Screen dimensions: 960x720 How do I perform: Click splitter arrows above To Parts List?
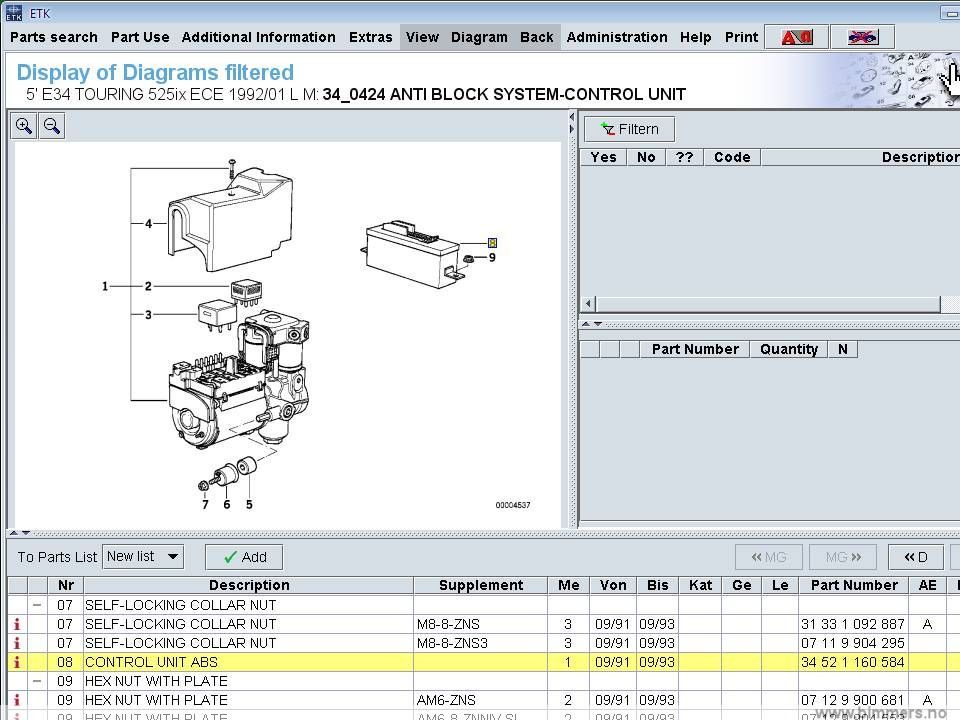coord(20,533)
